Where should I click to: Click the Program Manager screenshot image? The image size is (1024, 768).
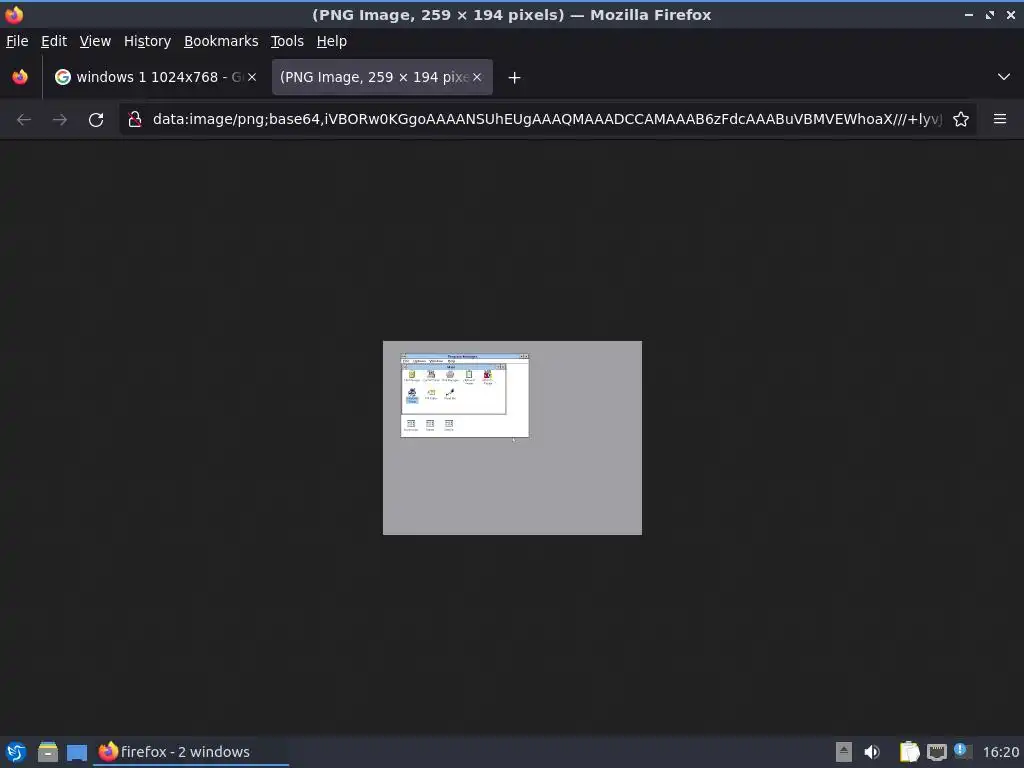coord(512,438)
